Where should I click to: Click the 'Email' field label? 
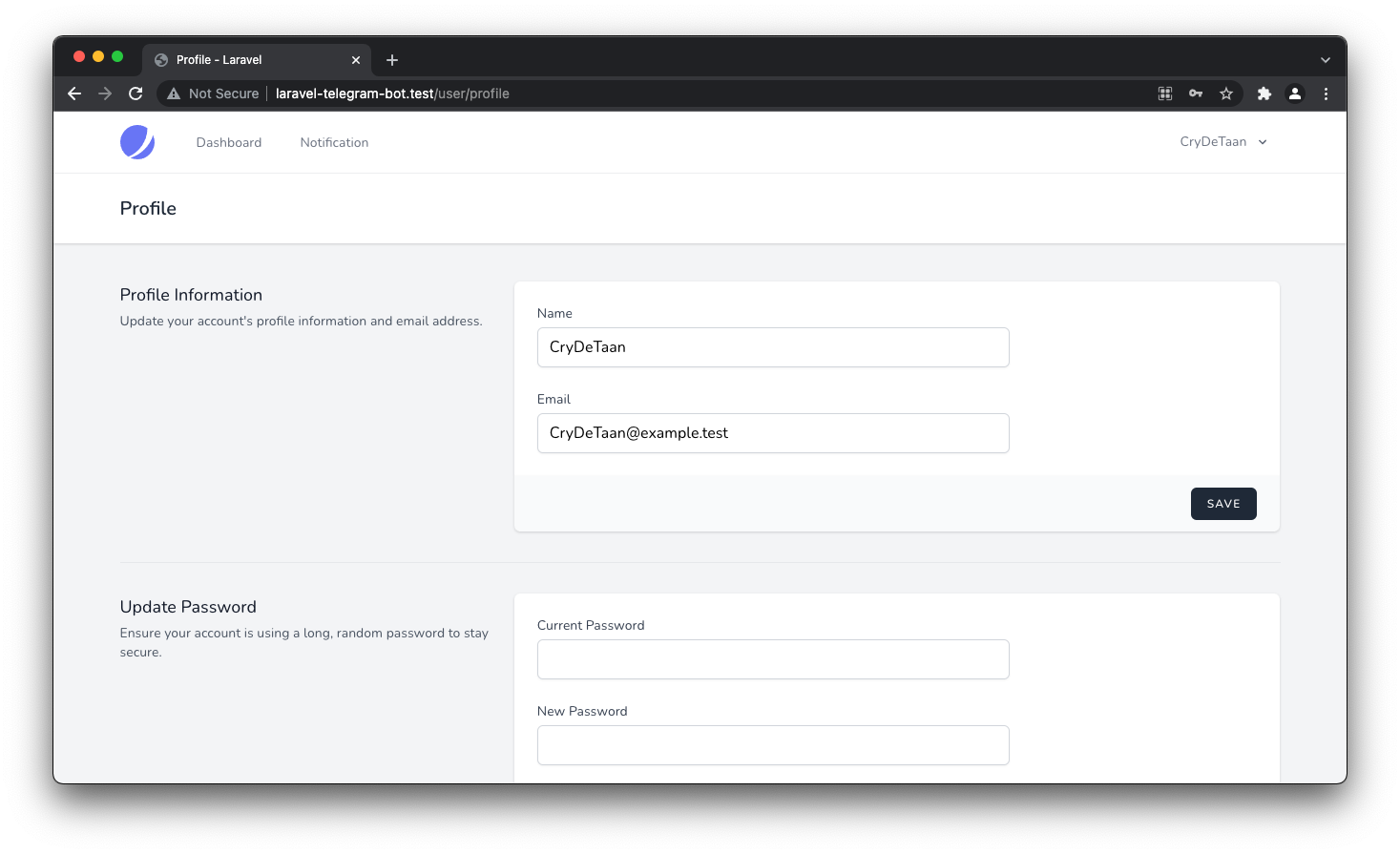pyautogui.click(x=554, y=399)
